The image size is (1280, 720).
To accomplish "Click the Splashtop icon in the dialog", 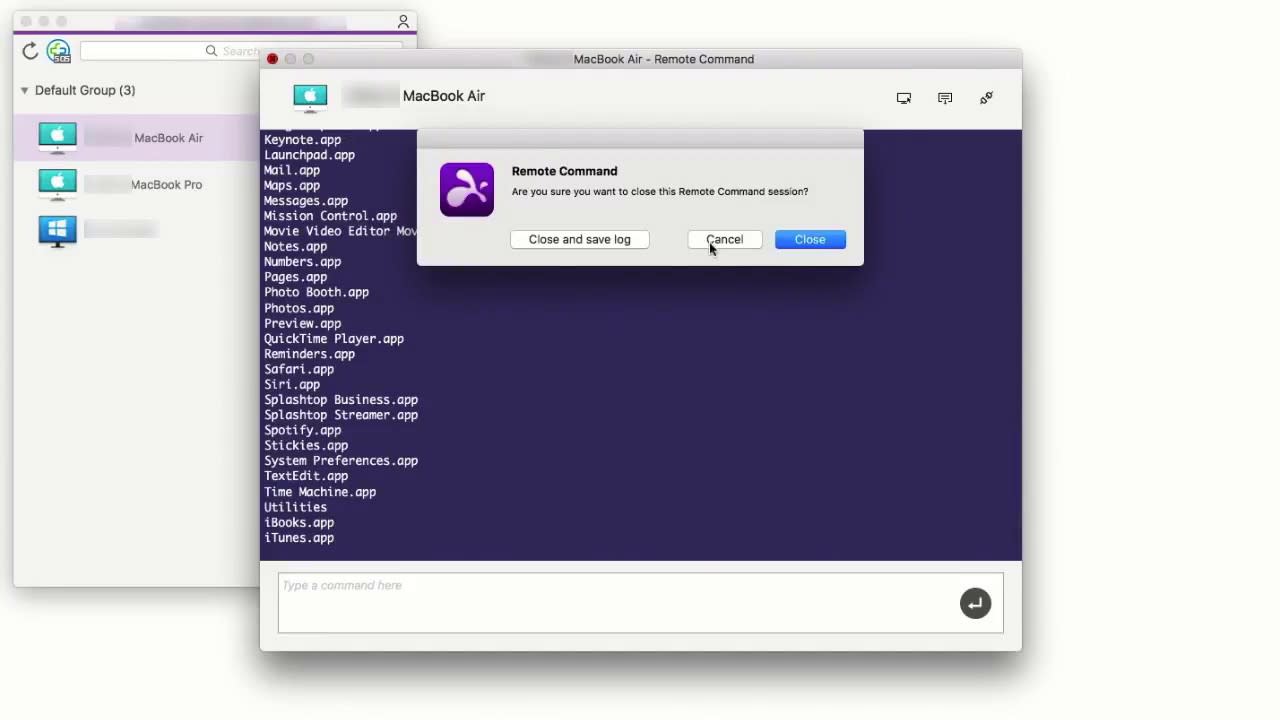I will point(467,189).
